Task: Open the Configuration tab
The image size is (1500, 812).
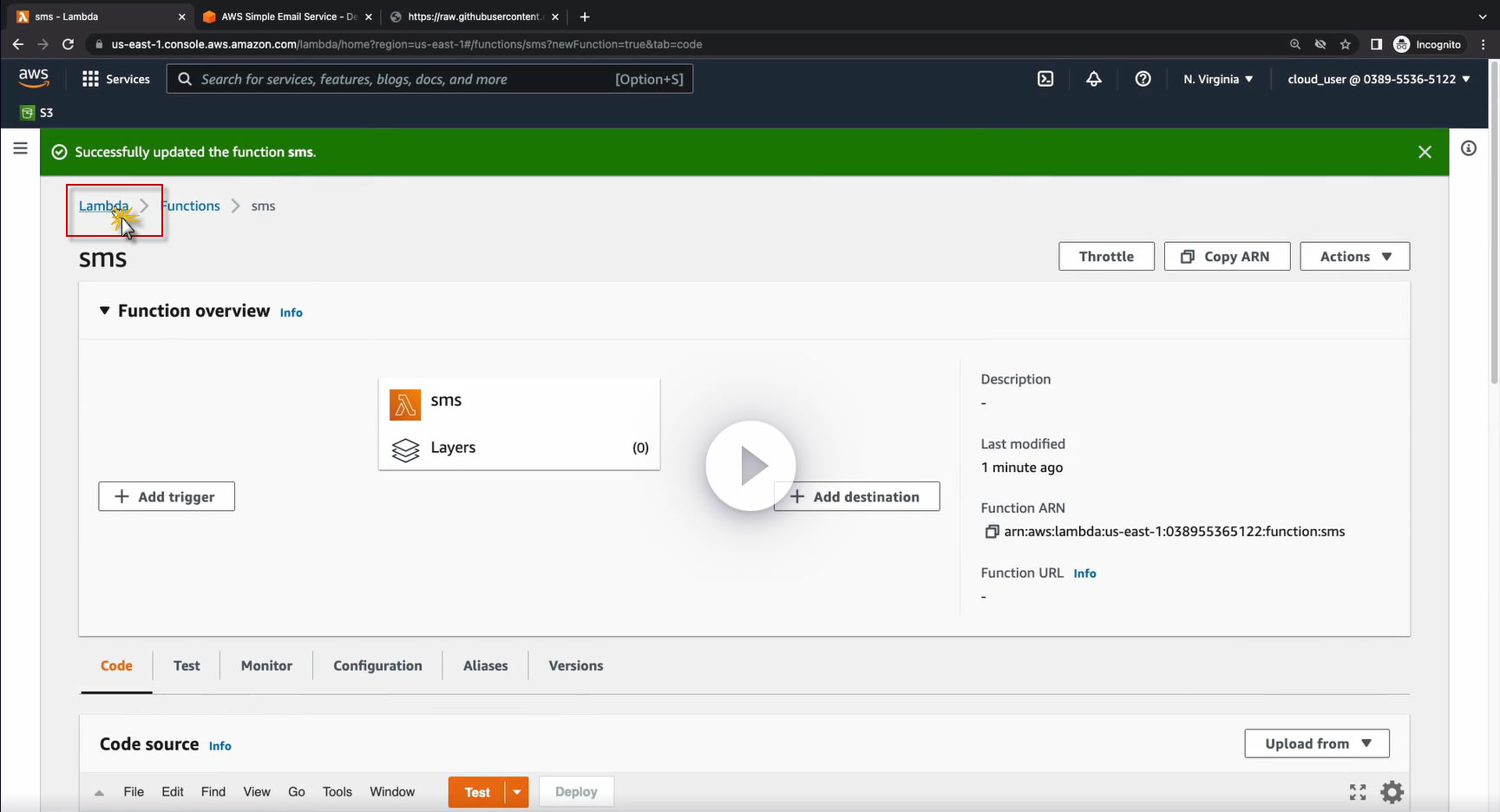Action: pyautogui.click(x=377, y=665)
